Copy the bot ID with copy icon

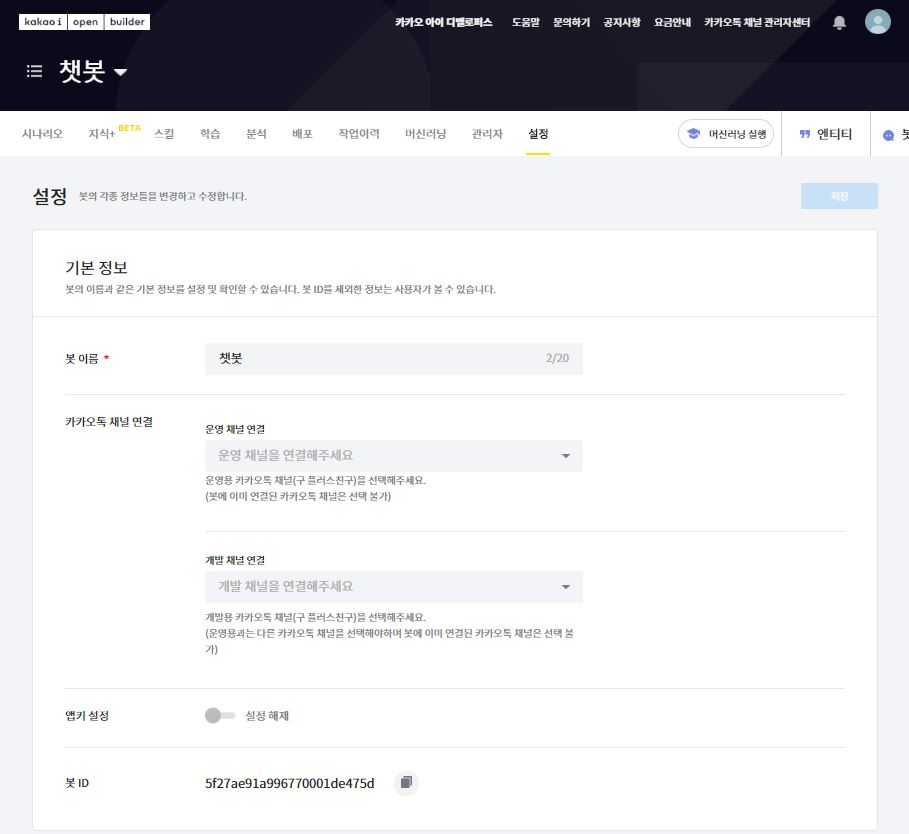click(406, 783)
